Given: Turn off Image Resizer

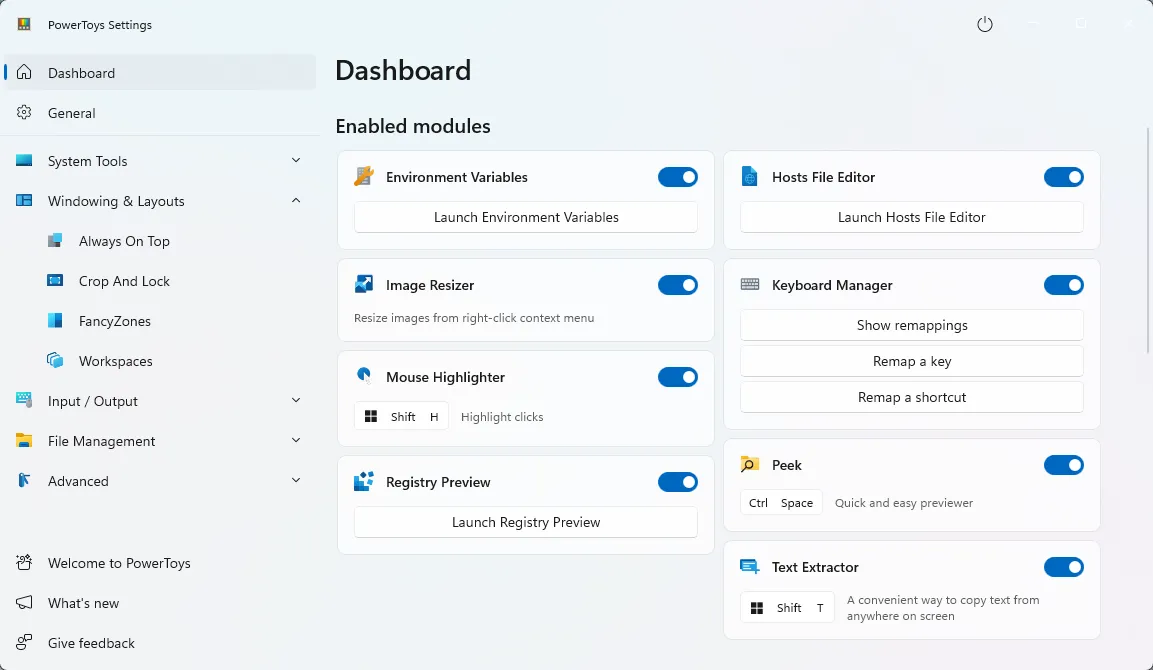Looking at the screenshot, I should (678, 285).
